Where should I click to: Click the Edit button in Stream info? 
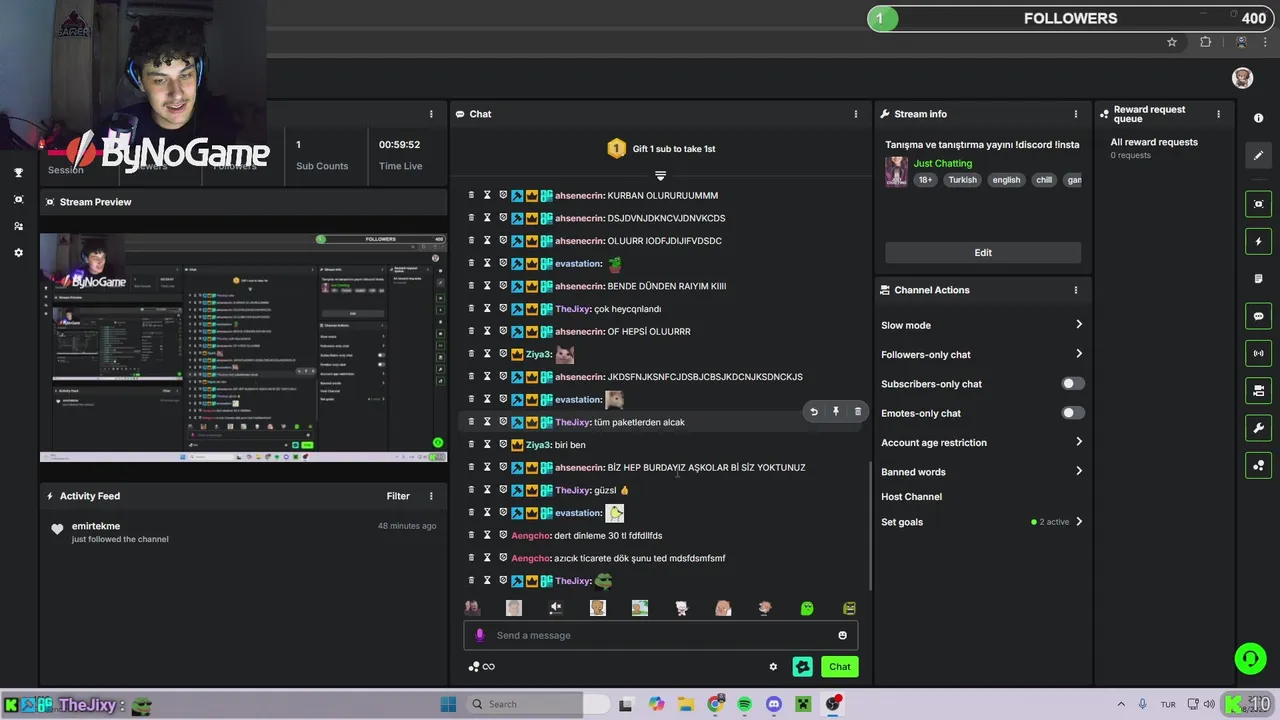pyautogui.click(x=983, y=252)
